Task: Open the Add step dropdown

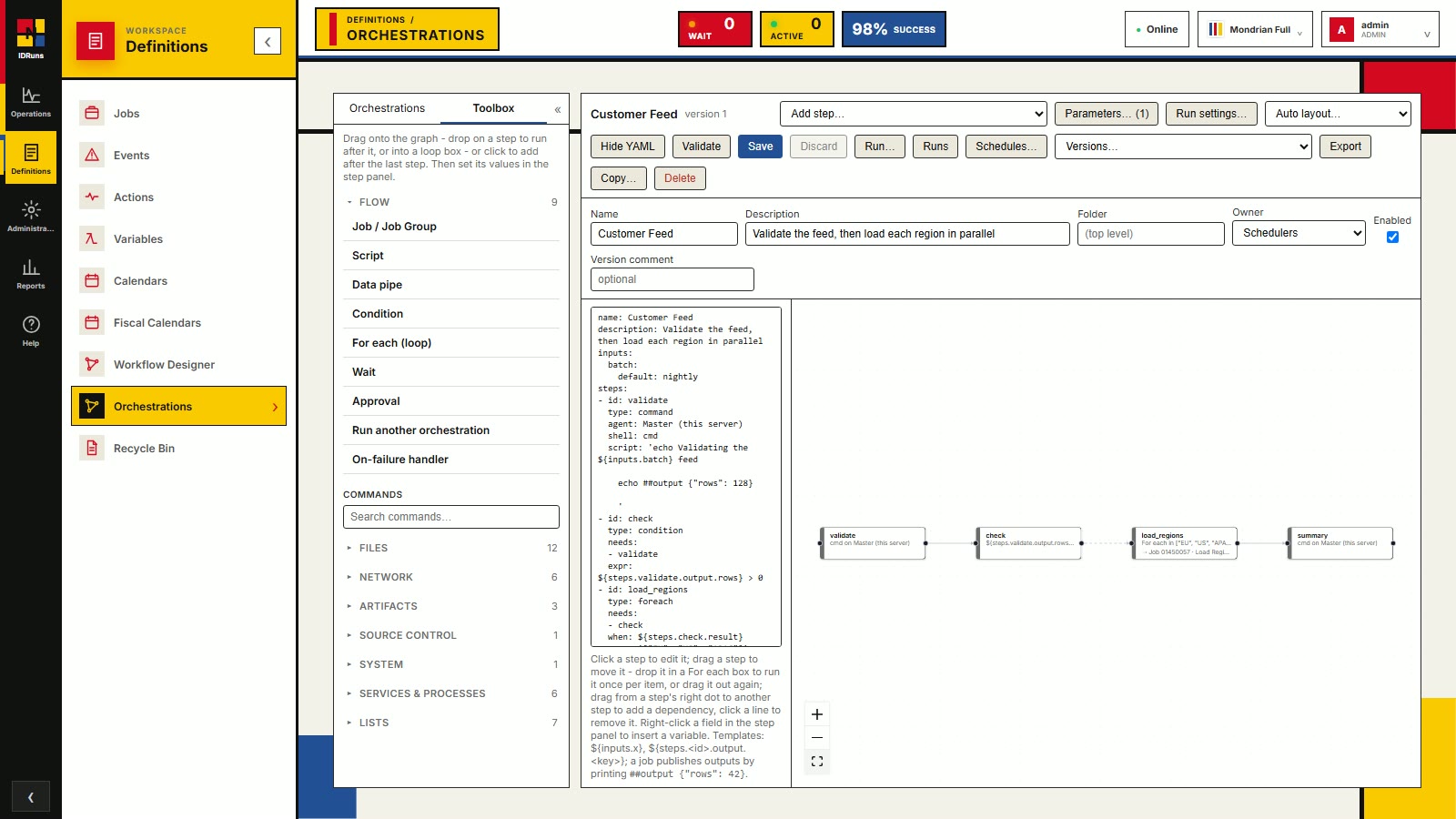Action: [x=914, y=114]
